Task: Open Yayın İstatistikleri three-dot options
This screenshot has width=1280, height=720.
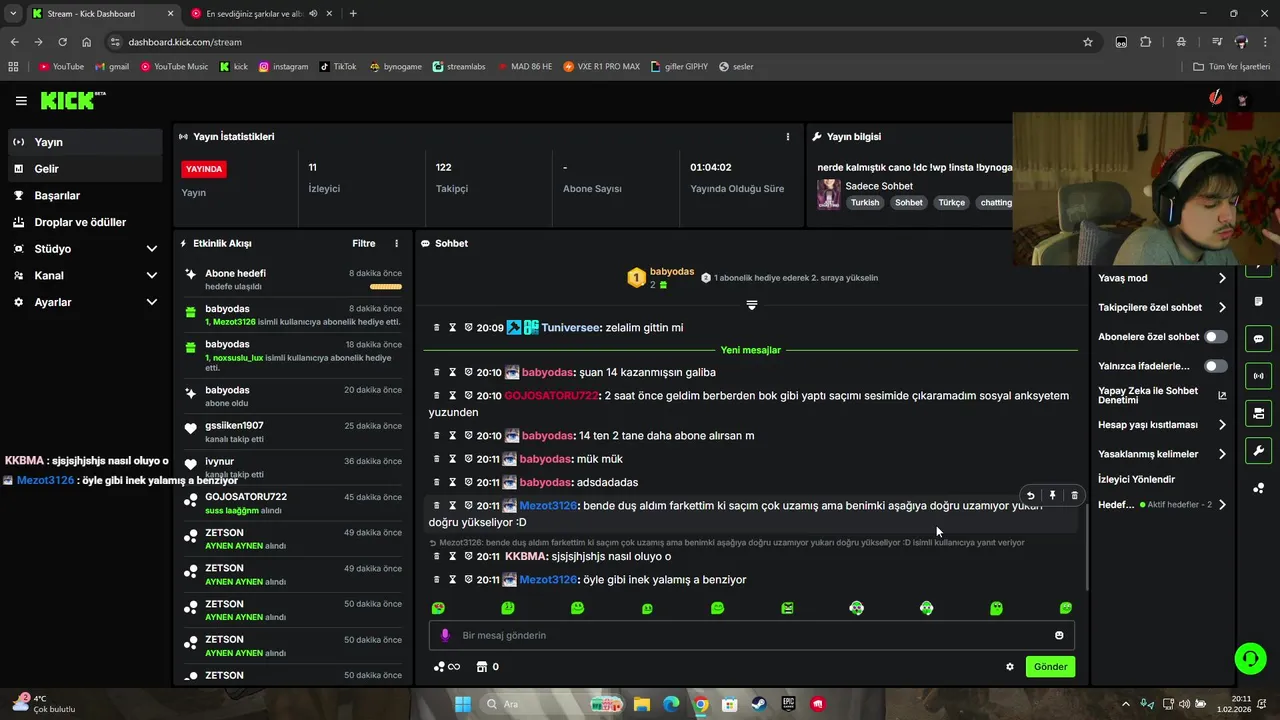Action: click(788, 137)
